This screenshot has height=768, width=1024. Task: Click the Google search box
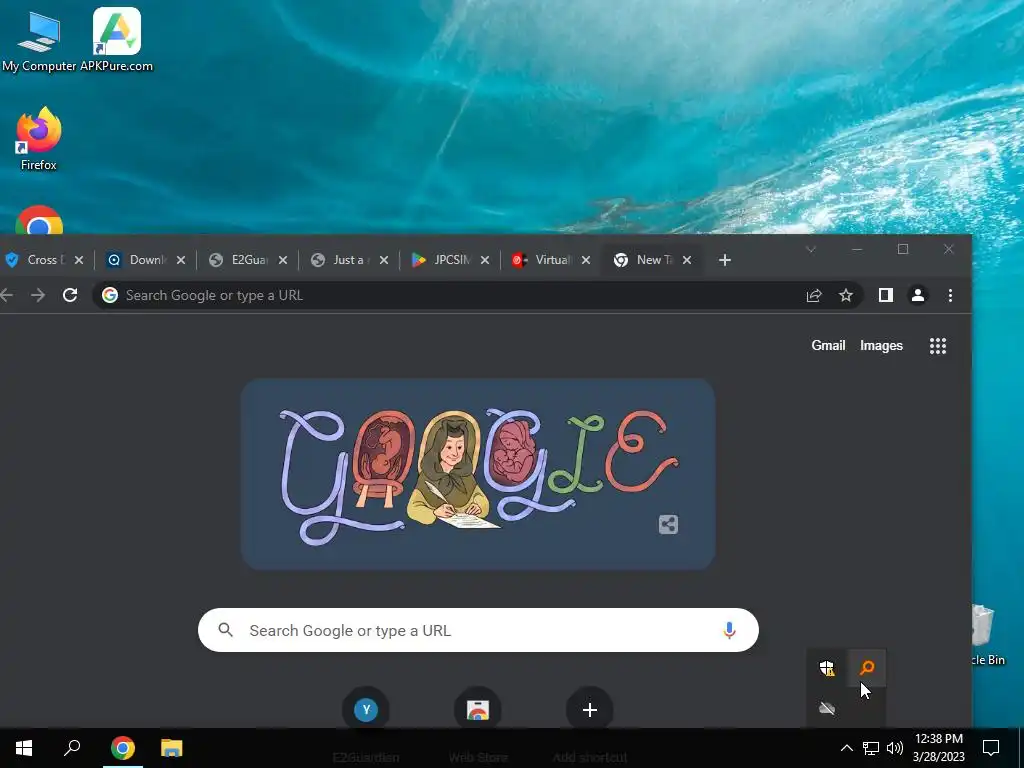(x=478, y=630)
